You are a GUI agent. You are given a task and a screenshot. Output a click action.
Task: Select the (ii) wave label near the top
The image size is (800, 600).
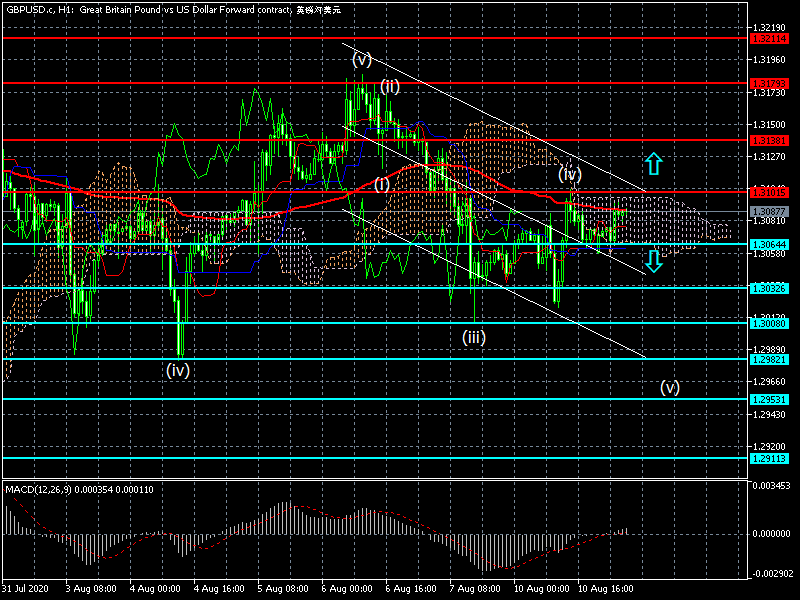click(x=390, y=86)
